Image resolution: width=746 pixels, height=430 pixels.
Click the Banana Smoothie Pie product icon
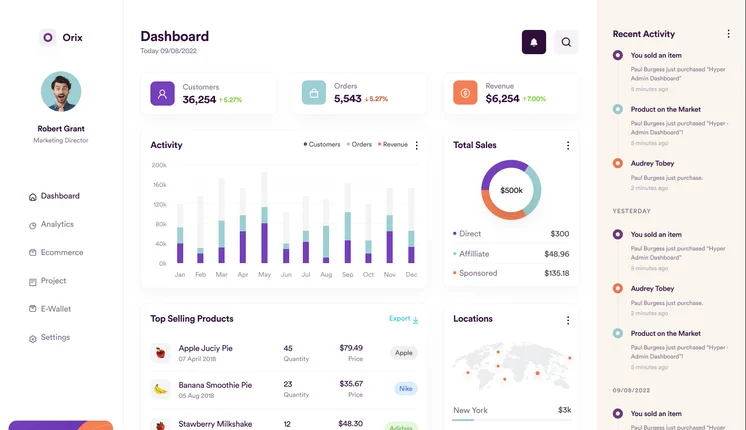tap(160, 389)
